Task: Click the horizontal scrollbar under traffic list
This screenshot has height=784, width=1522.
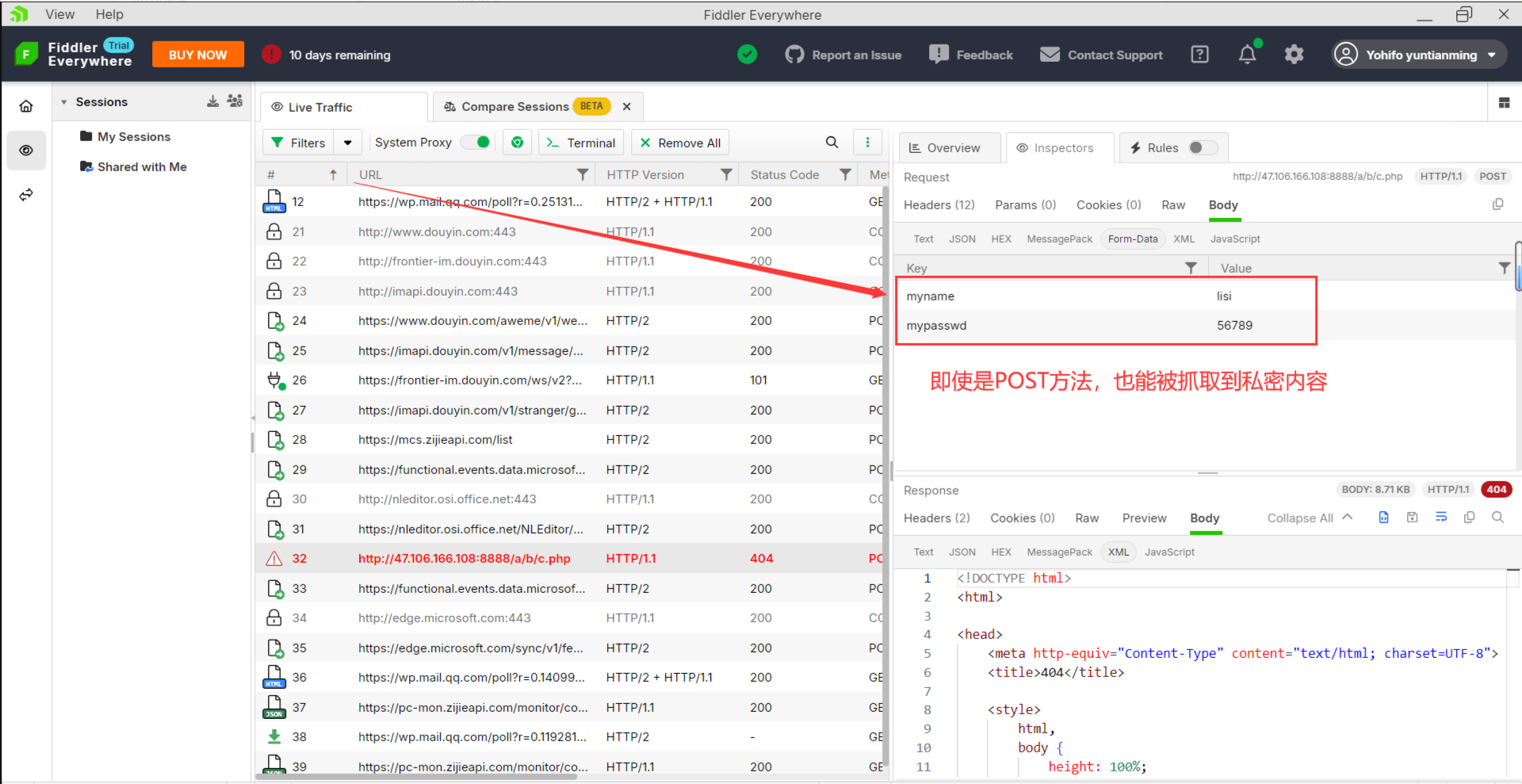Action: coord(416,777)
